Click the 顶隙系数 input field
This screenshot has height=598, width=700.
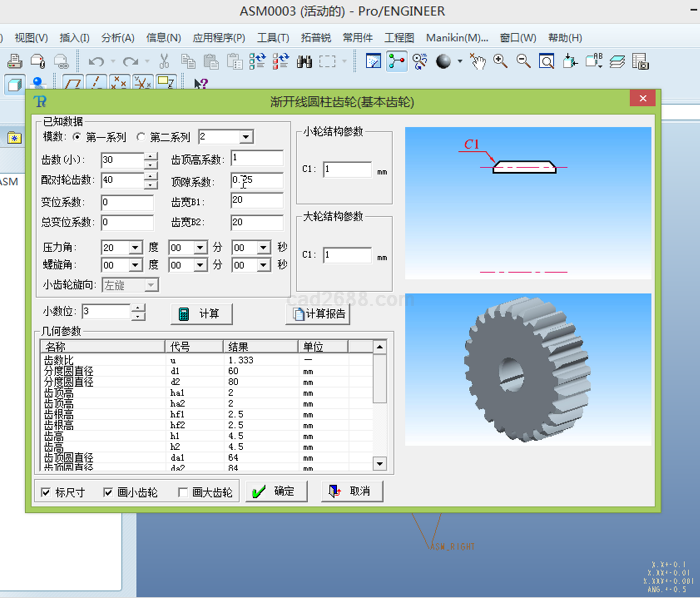click(x=257, y=181)
